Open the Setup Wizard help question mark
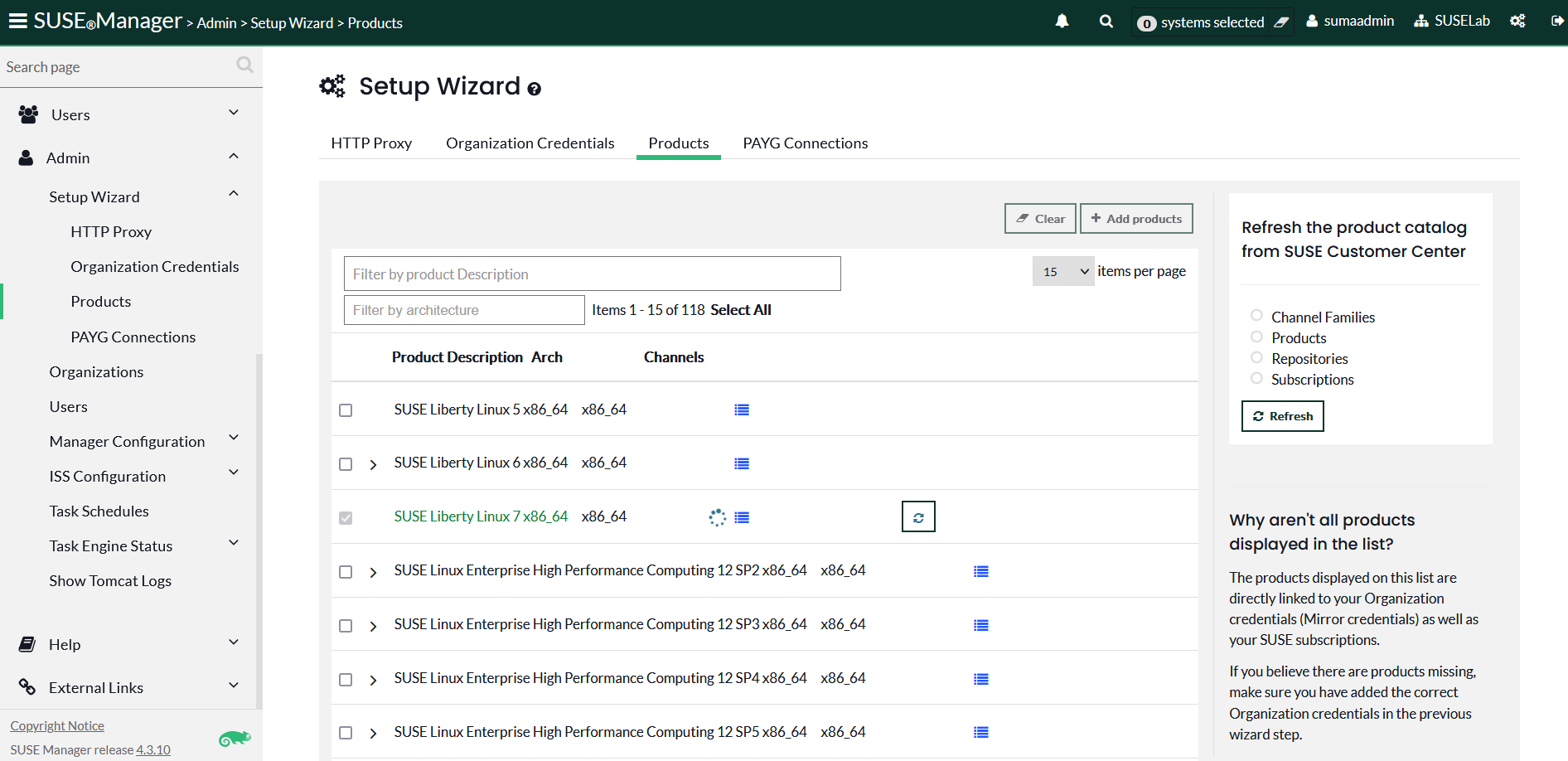This screenshot has width=1568, height=761. tap(535, 89)
